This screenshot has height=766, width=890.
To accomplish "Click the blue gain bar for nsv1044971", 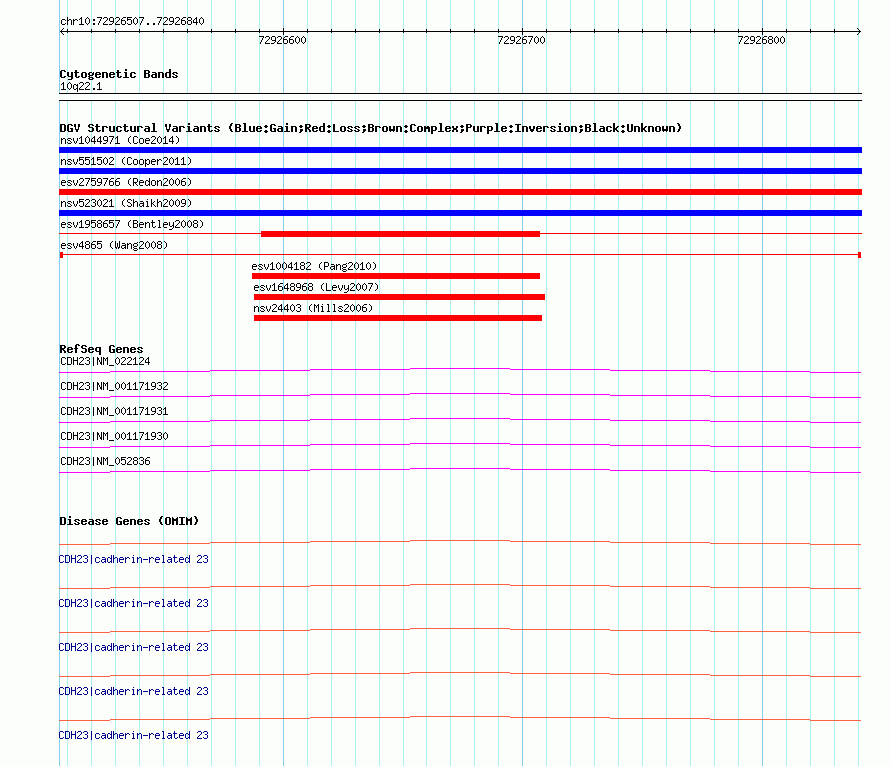I will [460, 150].
